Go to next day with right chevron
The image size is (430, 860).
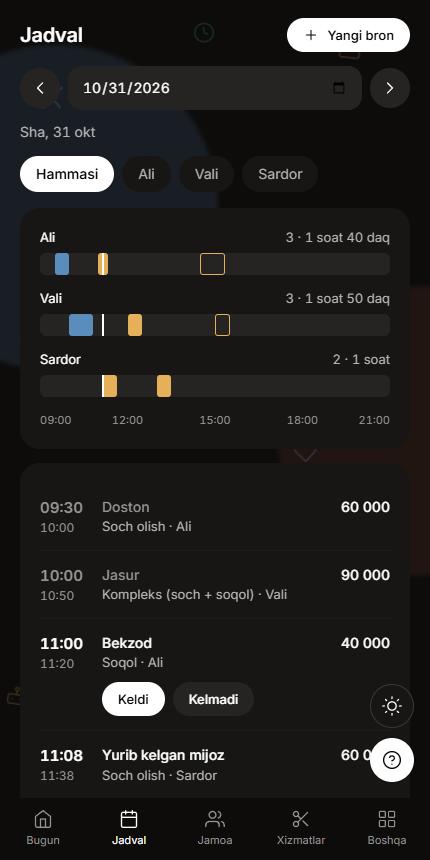[x=389, y=88]
